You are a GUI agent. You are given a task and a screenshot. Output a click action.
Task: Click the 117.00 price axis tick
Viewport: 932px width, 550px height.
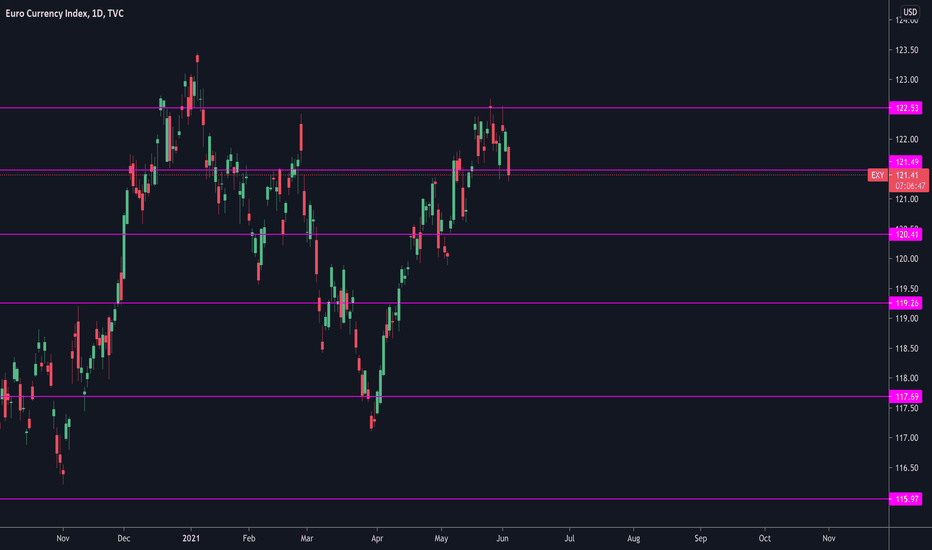pyautogui.click(x=907, y=438)
